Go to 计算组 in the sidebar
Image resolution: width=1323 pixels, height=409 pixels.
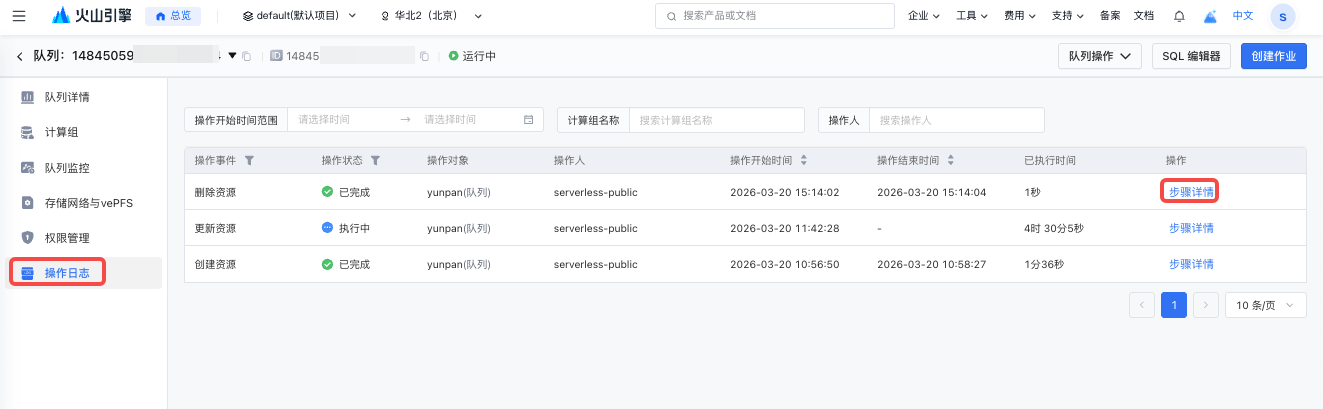61,132
